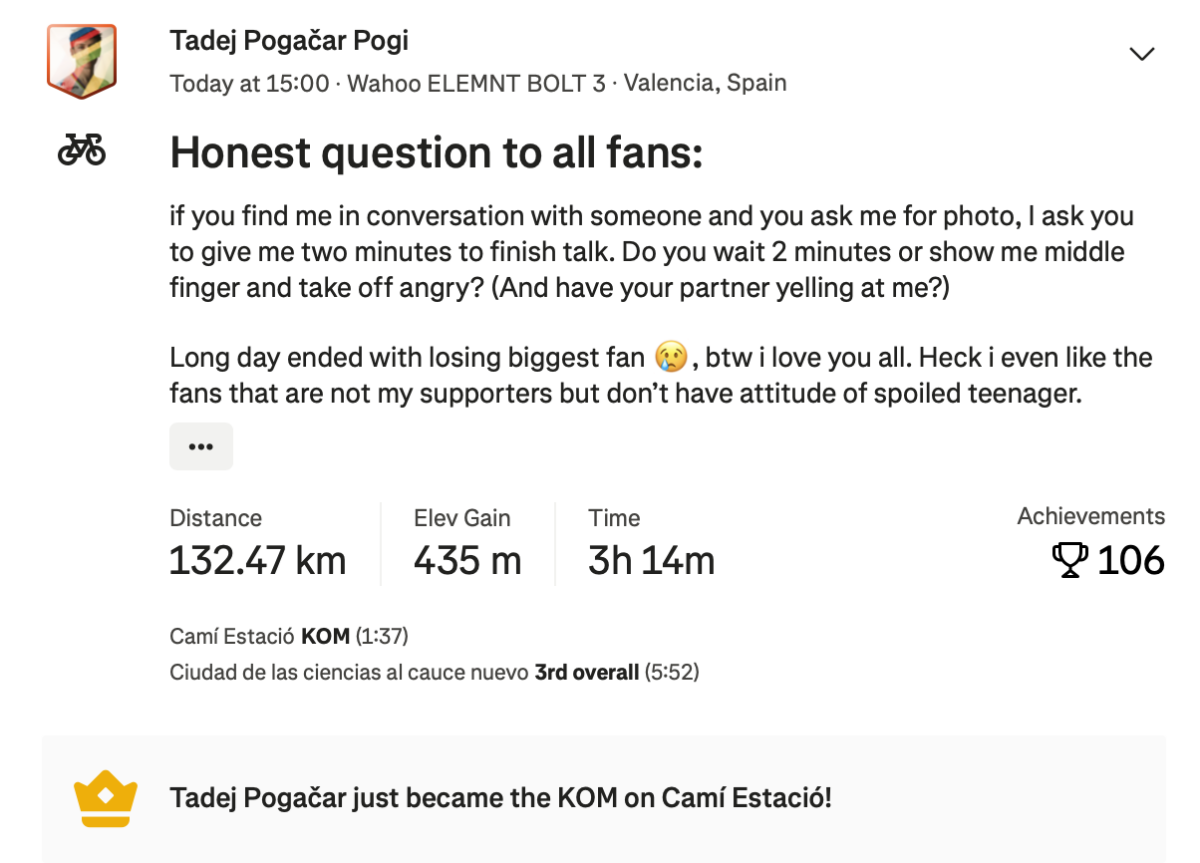Viewport: 1200px width, 863px height.
Task: Select the Distance stat label
Action: [x=215, y=518]
